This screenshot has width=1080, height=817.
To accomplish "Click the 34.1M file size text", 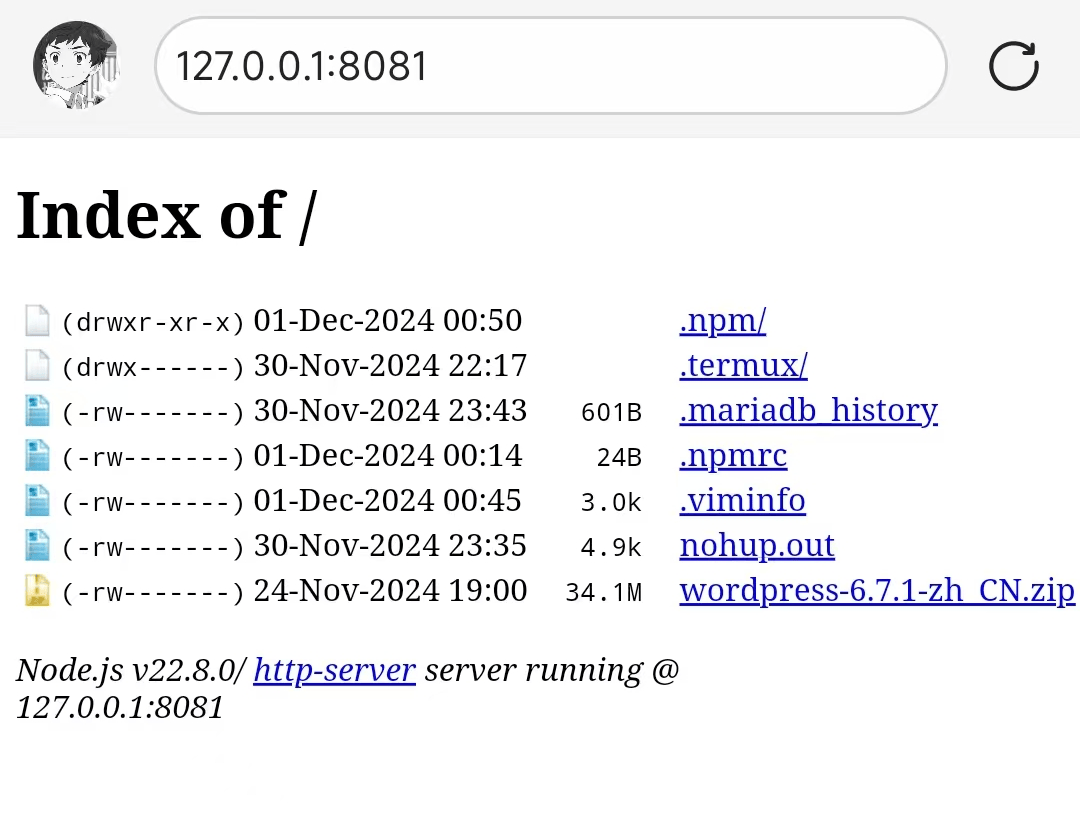I will [603, 593].
